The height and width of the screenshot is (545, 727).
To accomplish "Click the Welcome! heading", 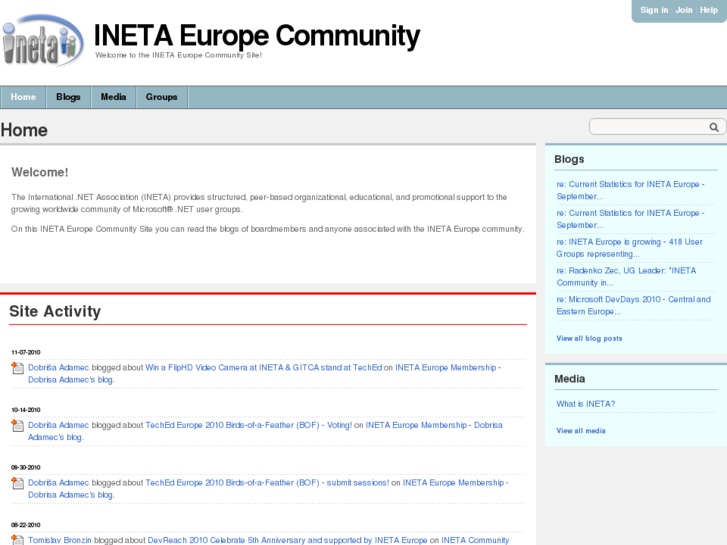I will point(40,173).
